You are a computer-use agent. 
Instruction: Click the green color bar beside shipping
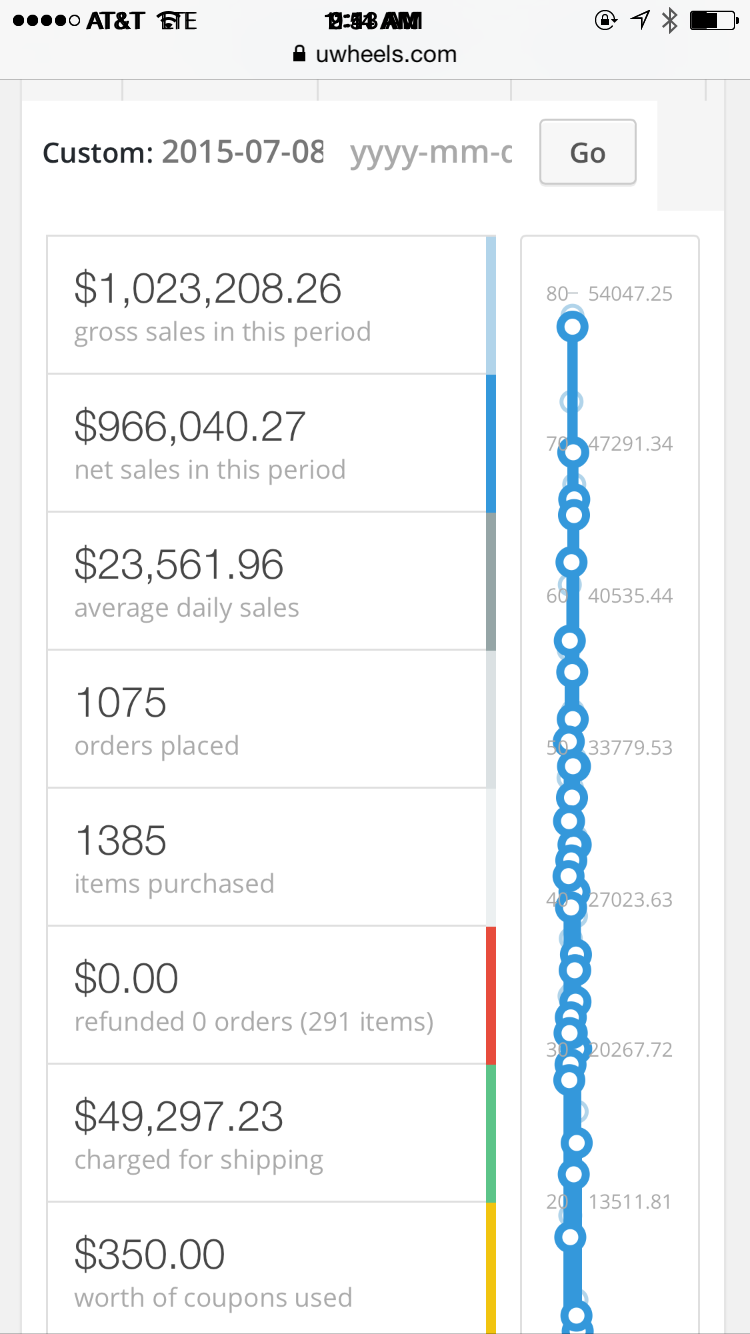(x=491, y=1133)
